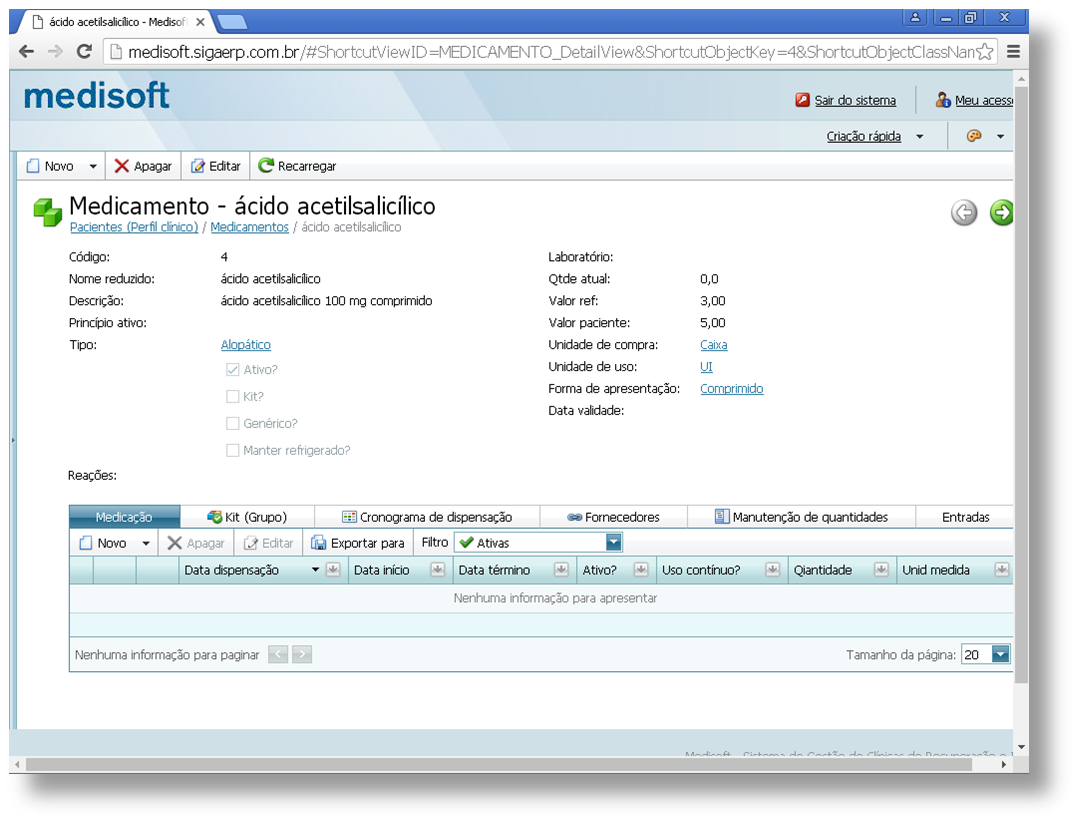
Task: Open the Chrome hamburger menu
Action: coord(1013,52)
